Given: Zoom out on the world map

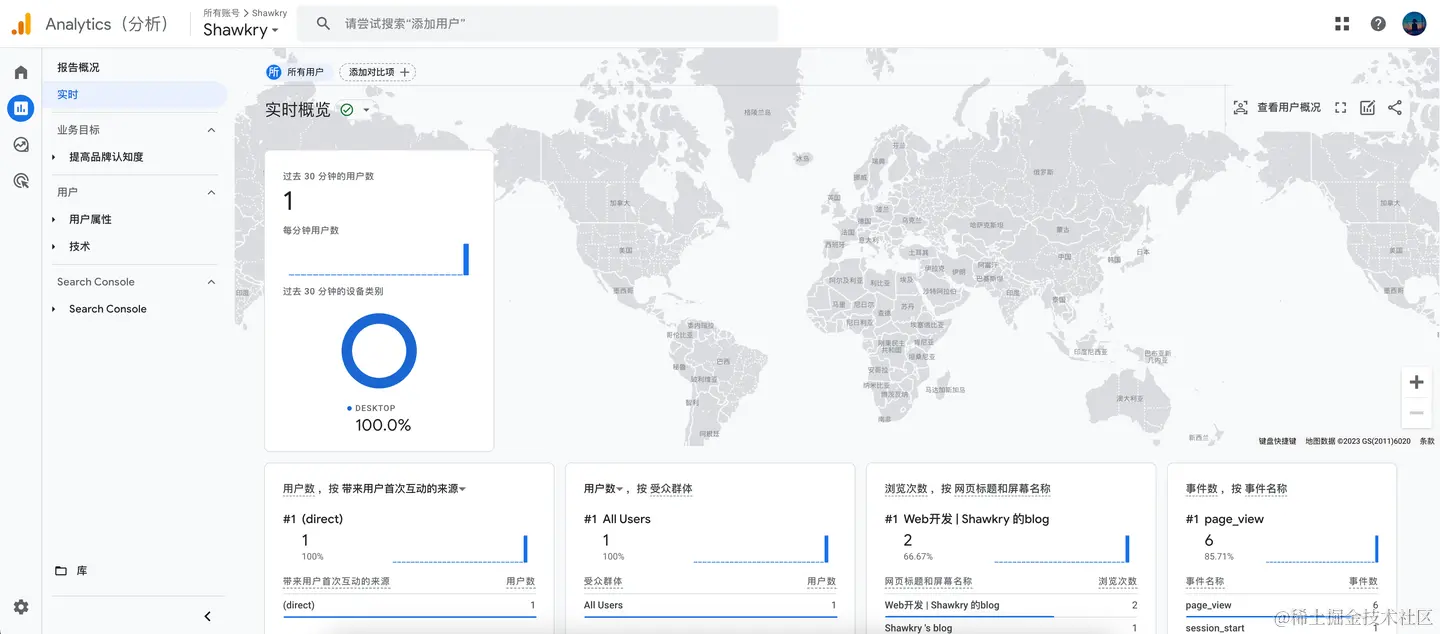Looking at the screenshot, I should (1416, 413).
